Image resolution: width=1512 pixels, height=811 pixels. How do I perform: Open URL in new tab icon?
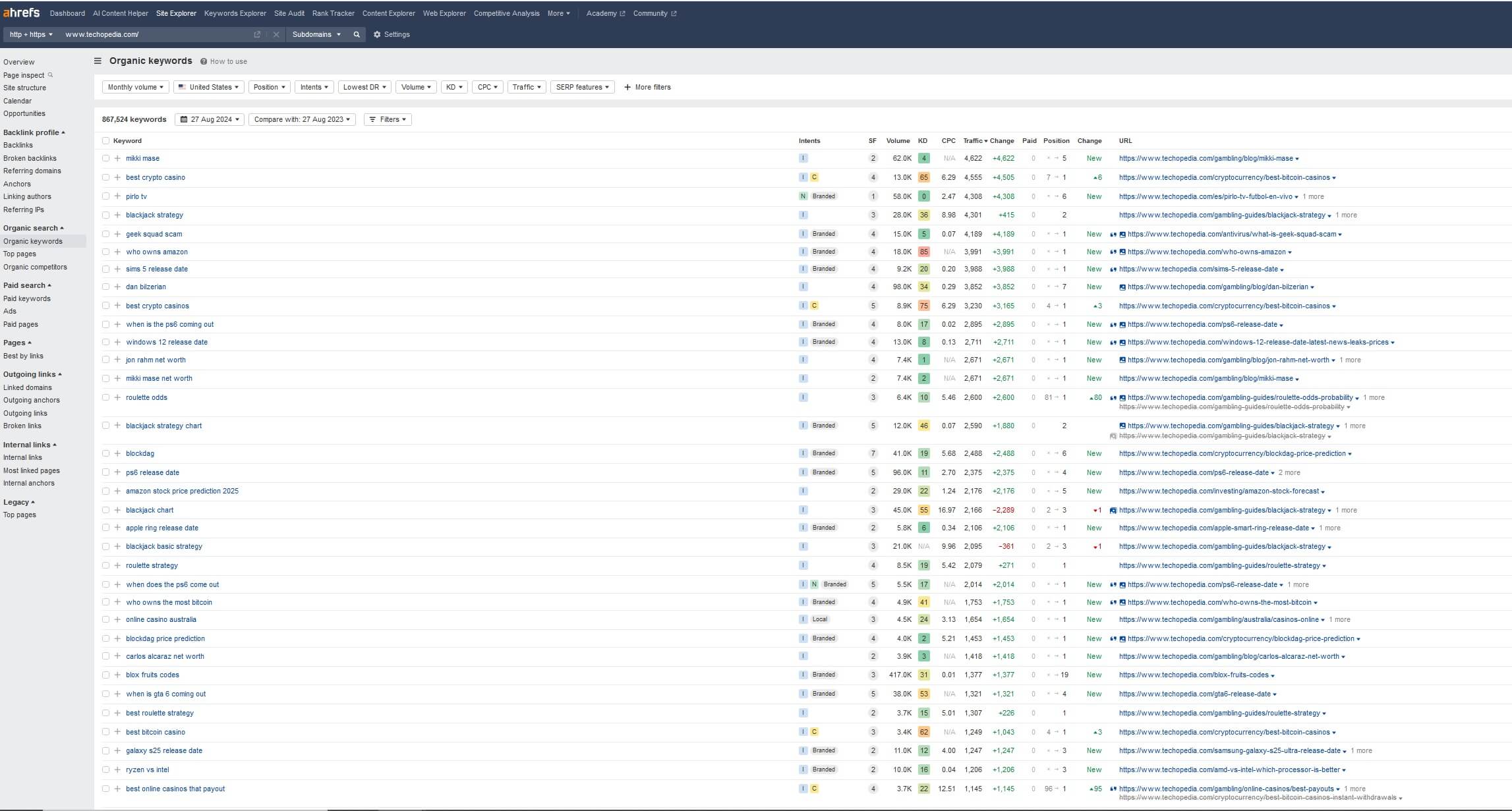257,34
